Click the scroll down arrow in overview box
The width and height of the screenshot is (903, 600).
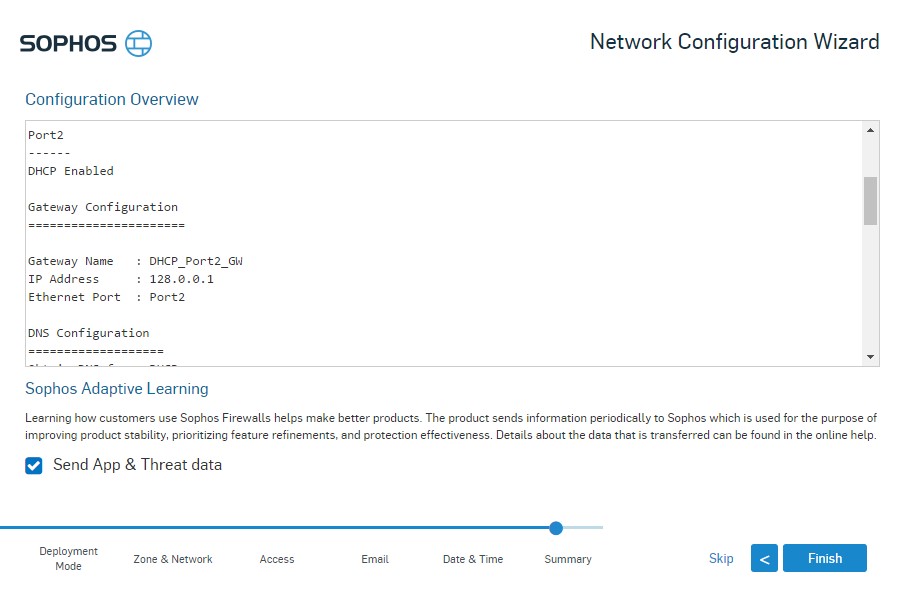click(x=870, y=357)
